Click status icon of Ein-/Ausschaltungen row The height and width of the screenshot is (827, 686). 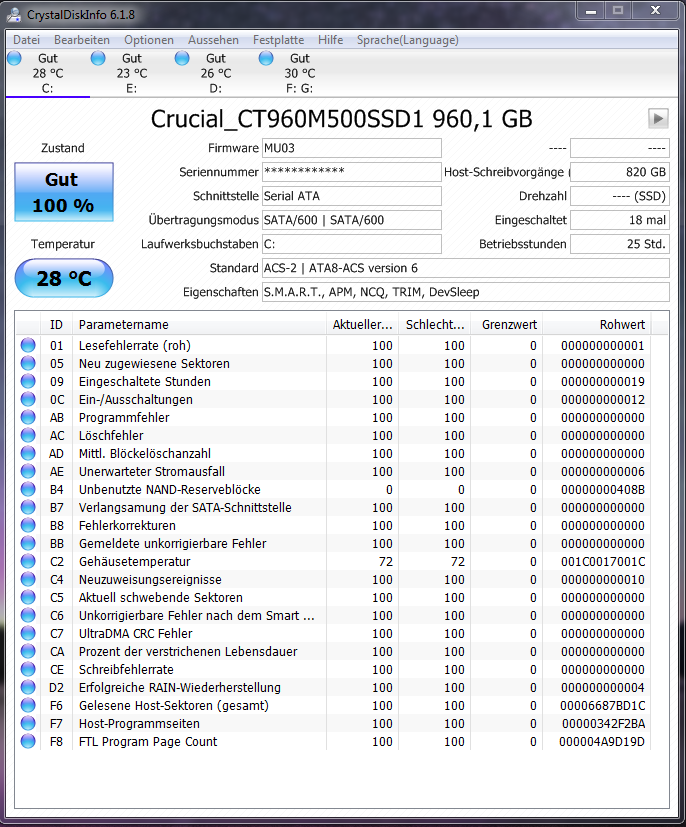pyautogui.click(x=28, y=399)
